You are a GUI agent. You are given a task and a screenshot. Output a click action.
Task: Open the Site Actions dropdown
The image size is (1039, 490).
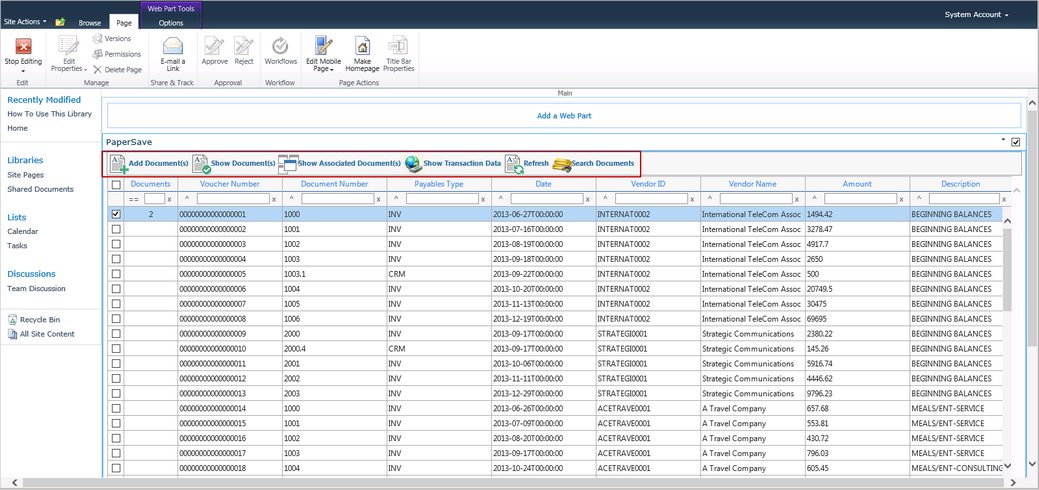(x=26, y=22)
